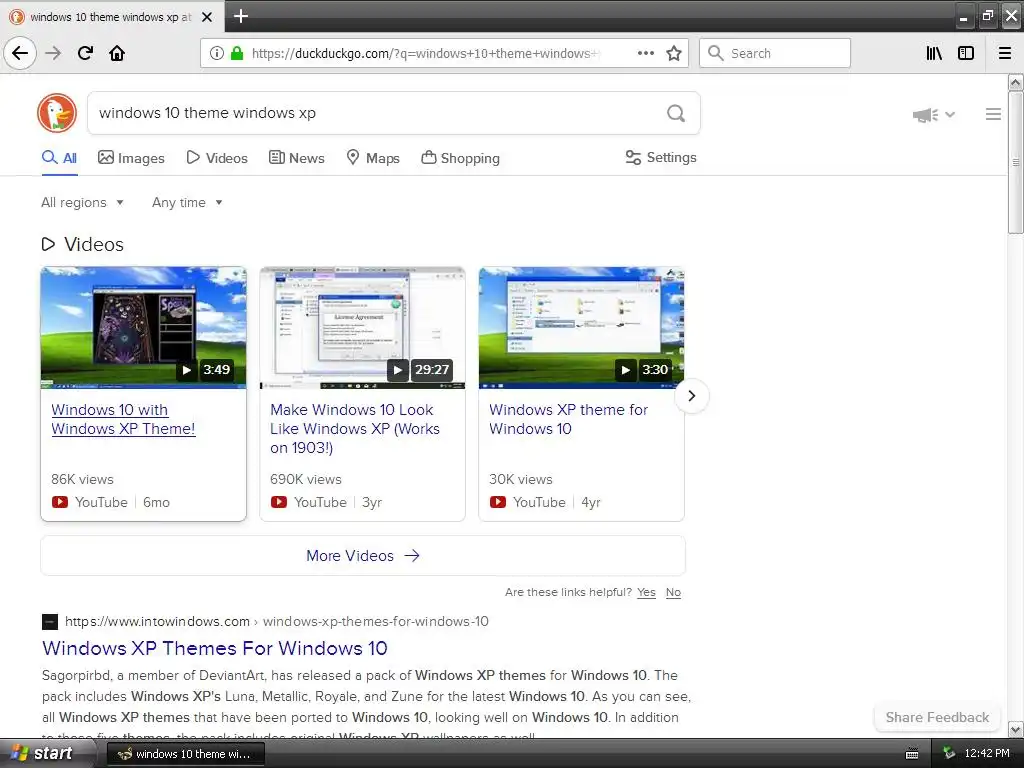Image resolution: width=1024 pixels, height=768 pixels.
Task: Open DuckDuckGo side menu hamburger
Action: coord(993,114)
